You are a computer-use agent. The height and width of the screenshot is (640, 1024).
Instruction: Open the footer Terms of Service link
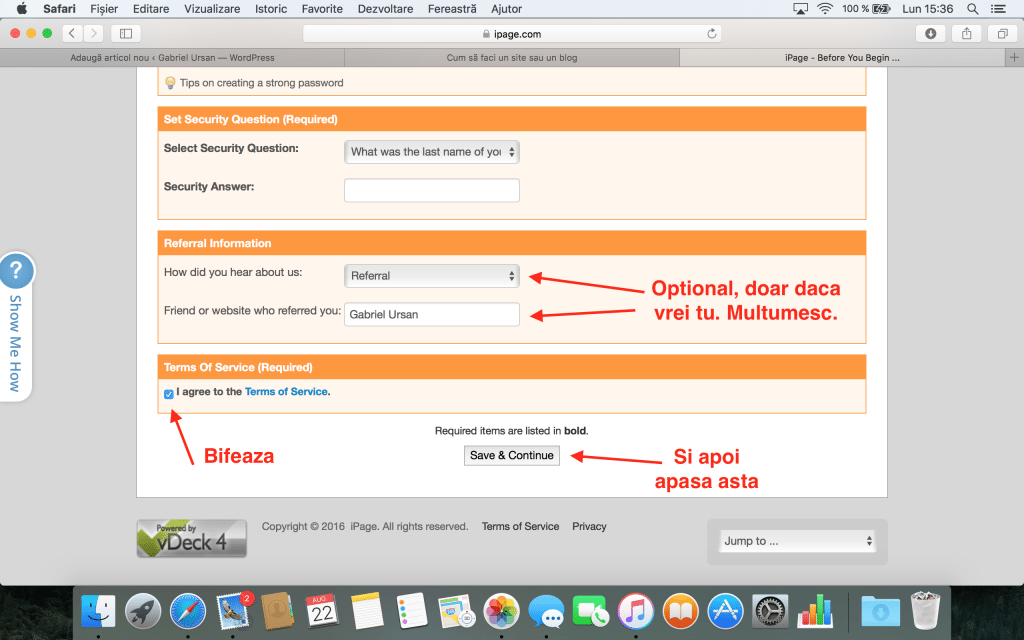point(520,526)
